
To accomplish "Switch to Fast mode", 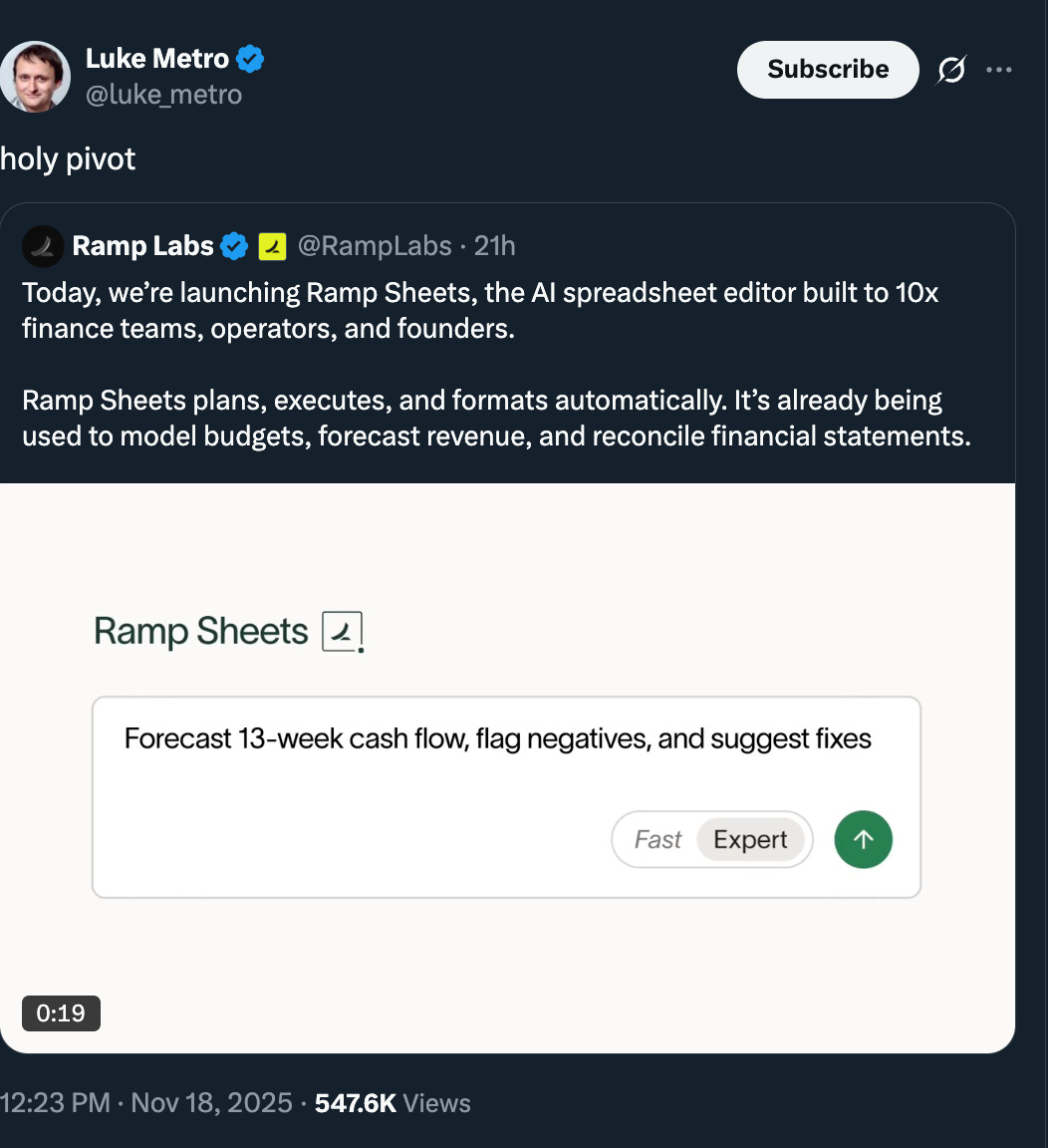I will click(657, 840).
